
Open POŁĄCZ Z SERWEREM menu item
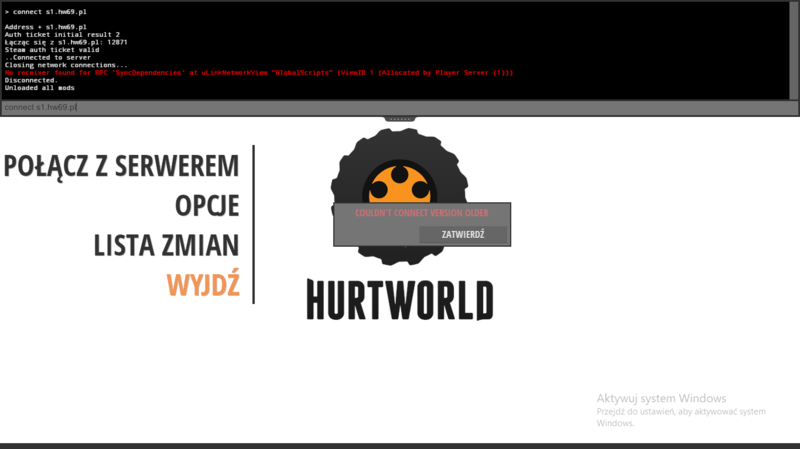click(x=121, y=166)
